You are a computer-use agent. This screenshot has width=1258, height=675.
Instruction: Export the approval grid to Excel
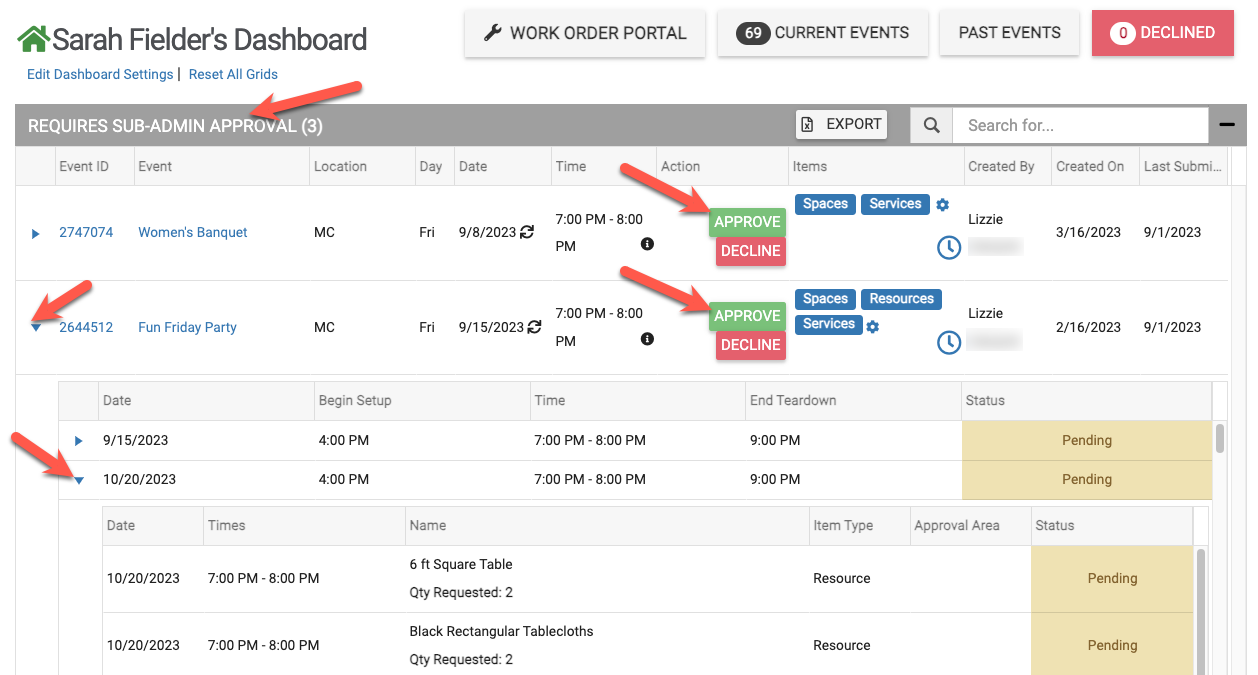click(x=841, y=125)
